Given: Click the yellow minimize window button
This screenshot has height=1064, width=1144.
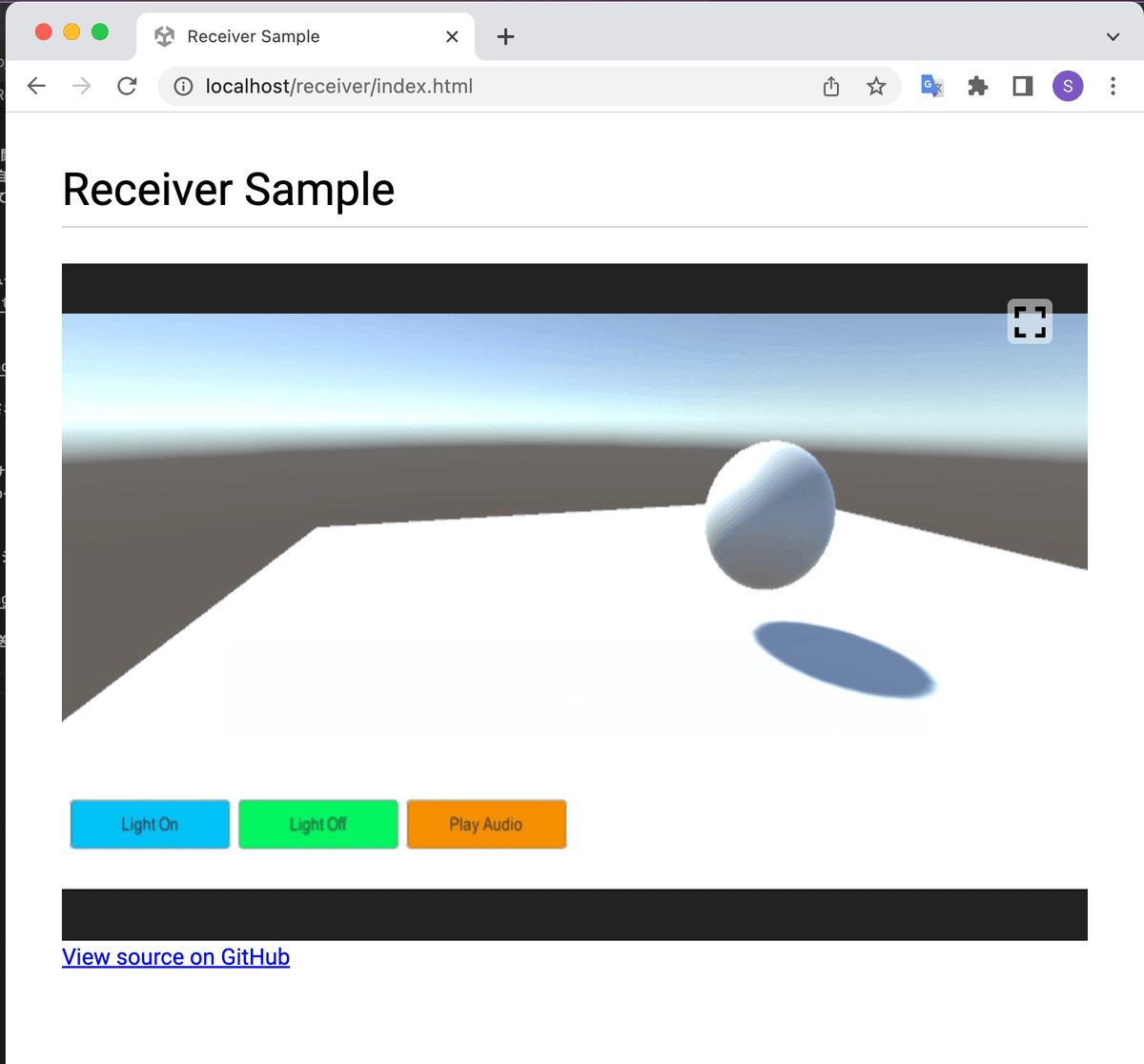Looking at the screenshot, I should (x=71, y=31).
